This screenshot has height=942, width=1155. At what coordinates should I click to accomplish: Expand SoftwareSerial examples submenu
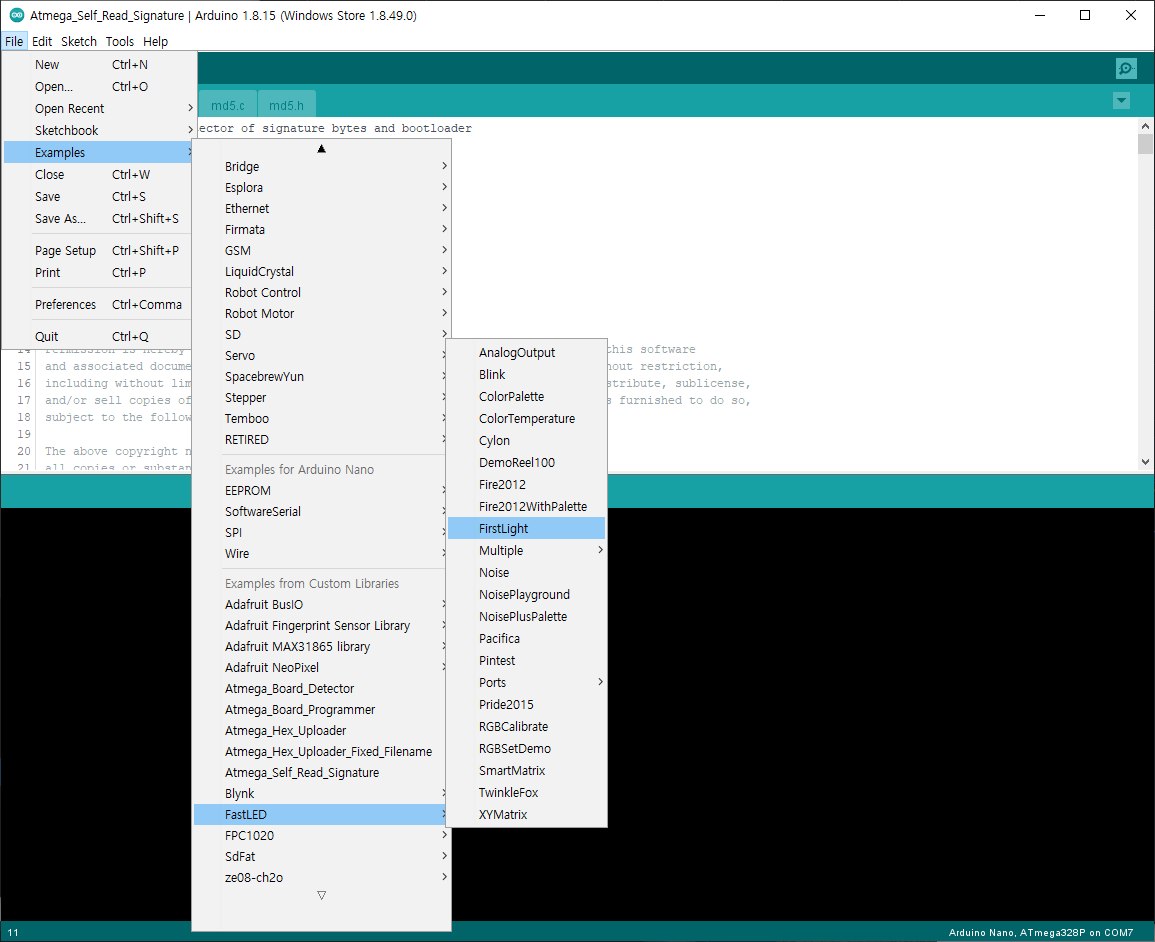click(x=320, y=511)
